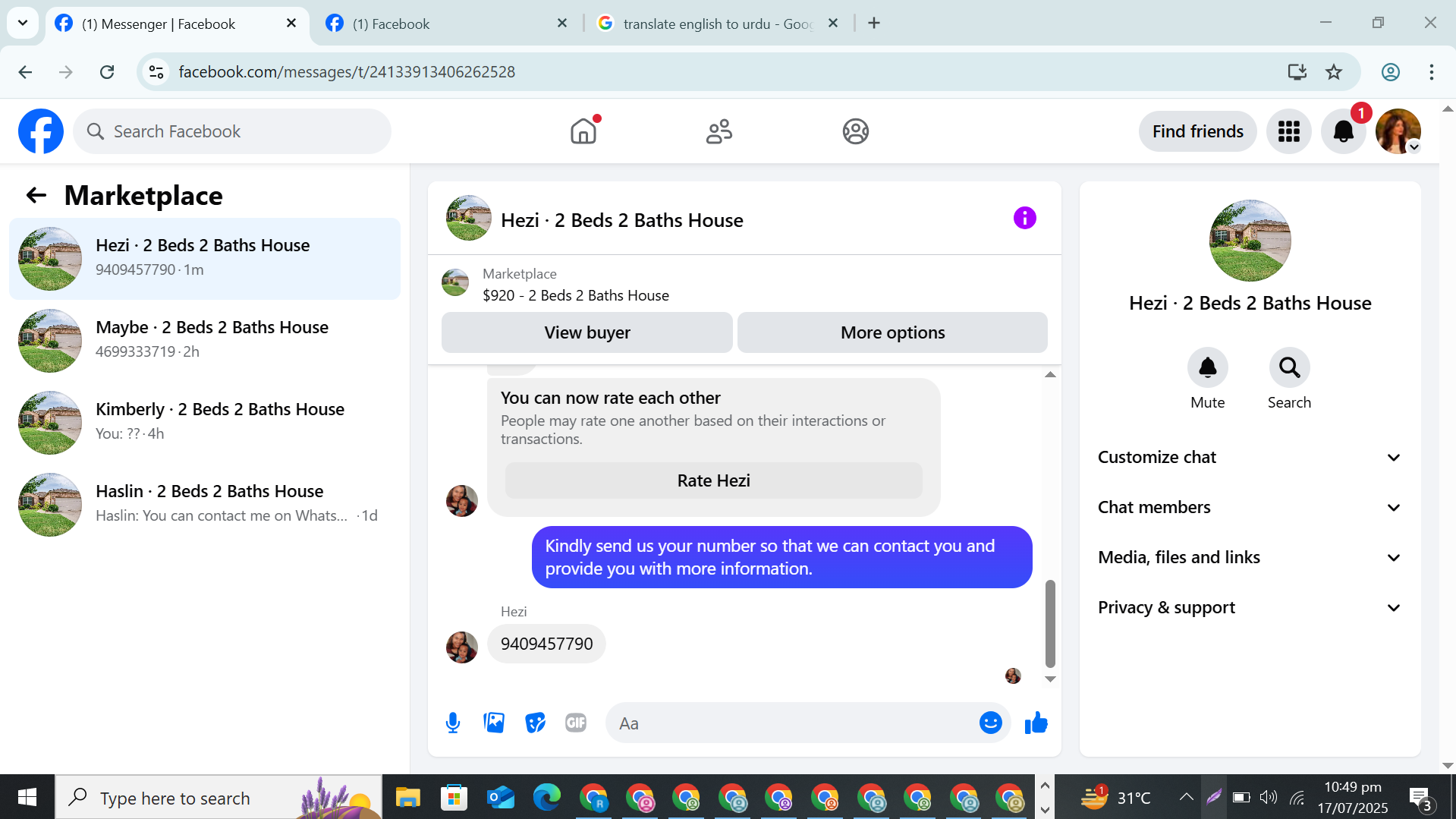The height and width of the screenshot is (819, 1456).
Task: Click the chat scroll up arrow
Action: coord(1050,375)
